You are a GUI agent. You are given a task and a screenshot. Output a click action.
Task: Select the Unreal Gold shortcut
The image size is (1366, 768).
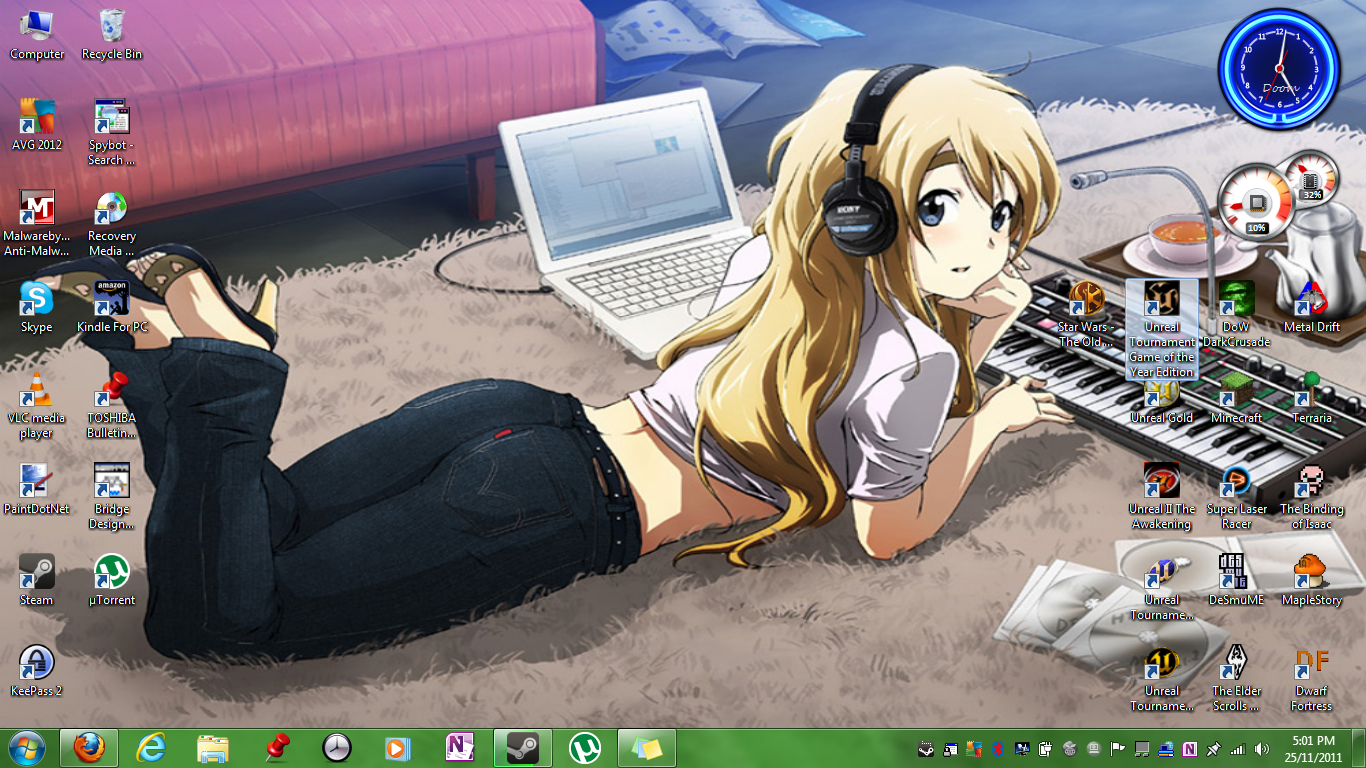[x=1162, y=405]
